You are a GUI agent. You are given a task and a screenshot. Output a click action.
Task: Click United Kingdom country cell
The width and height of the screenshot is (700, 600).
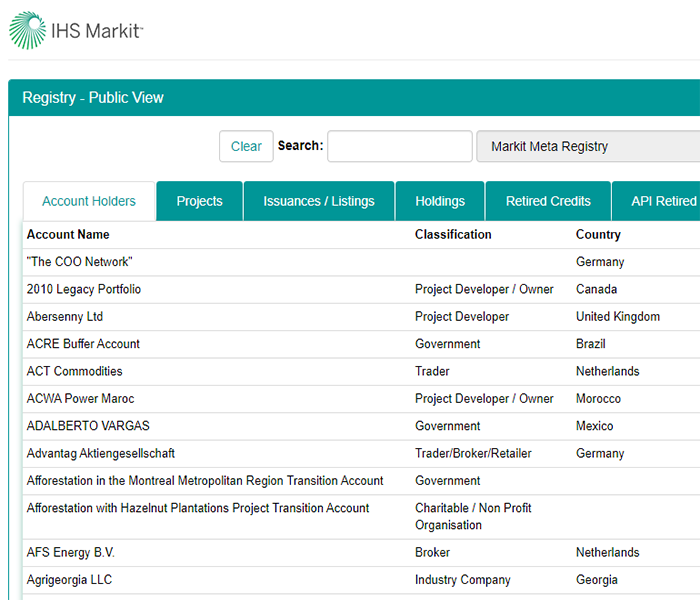click(x=618, y=317)
